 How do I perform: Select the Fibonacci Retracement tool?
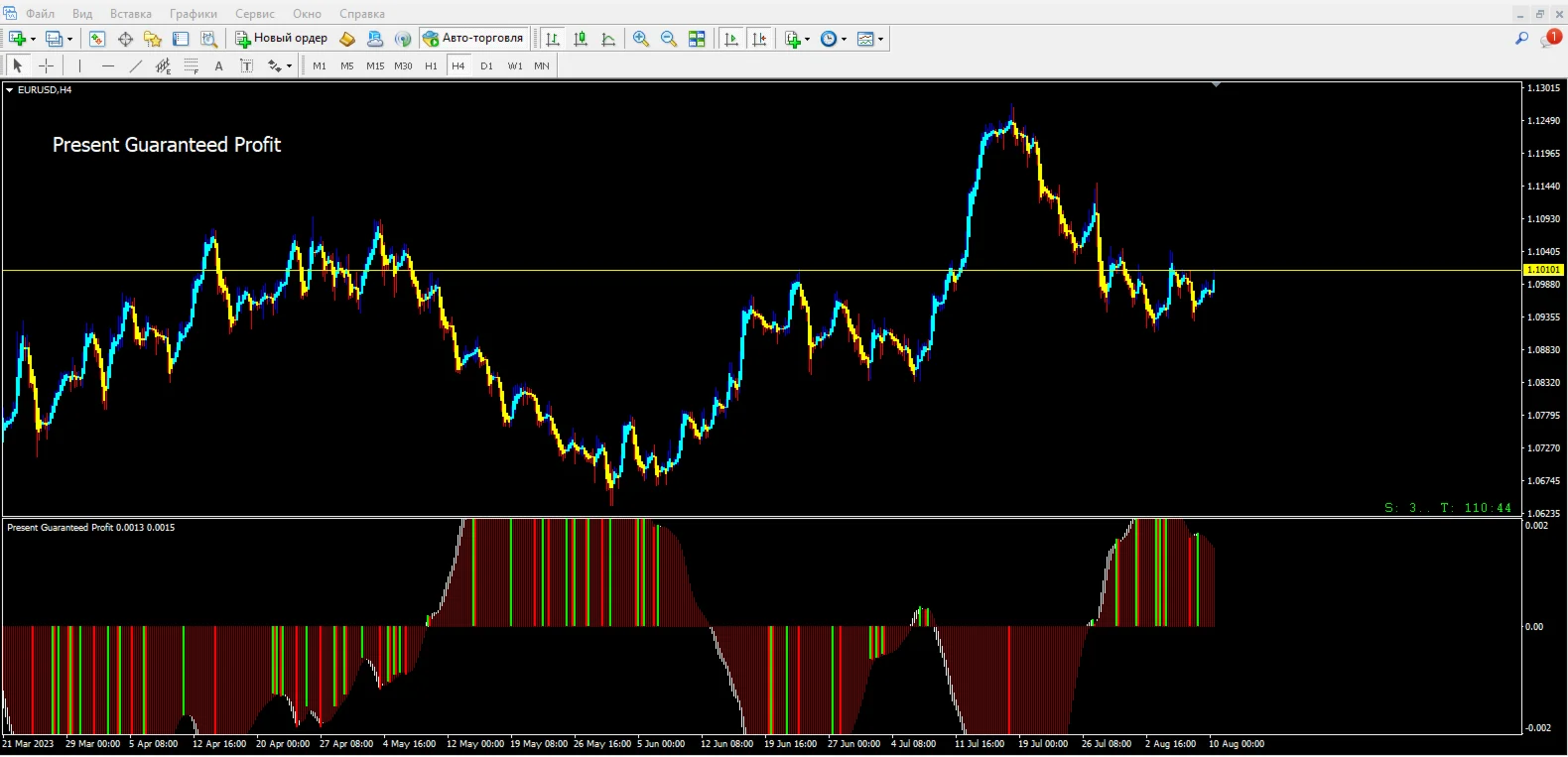tap(192, 65)
